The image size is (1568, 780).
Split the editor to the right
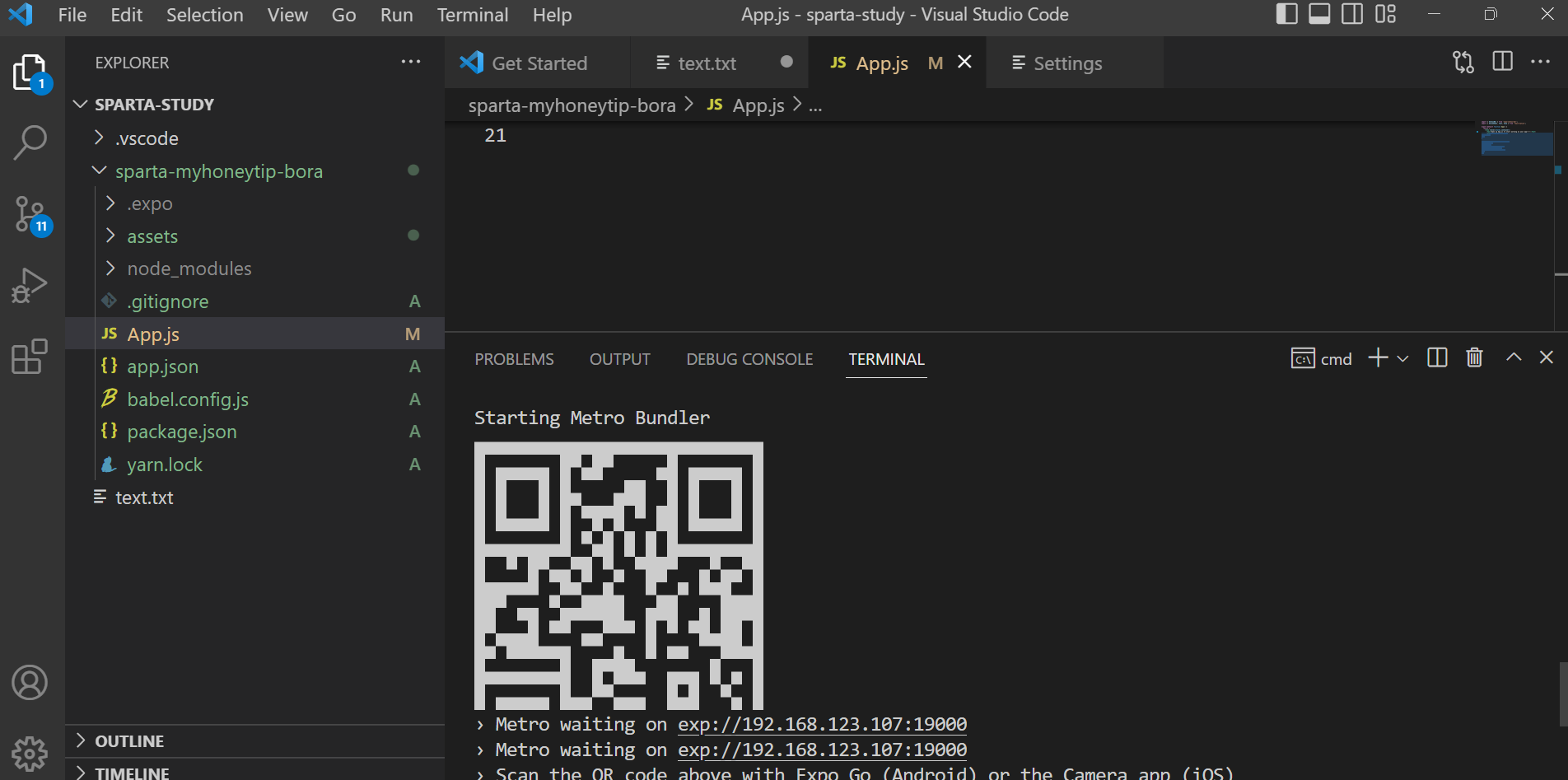tap(1502, 62)
